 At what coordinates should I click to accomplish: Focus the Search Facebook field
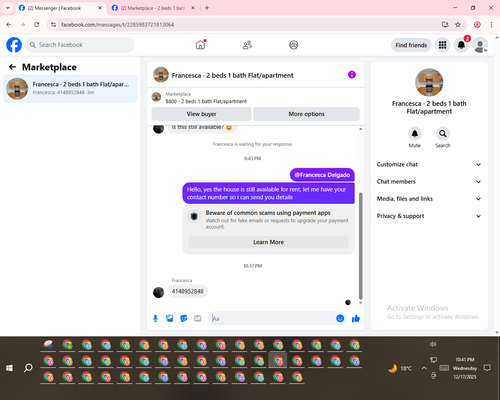(x=80, y=45)
